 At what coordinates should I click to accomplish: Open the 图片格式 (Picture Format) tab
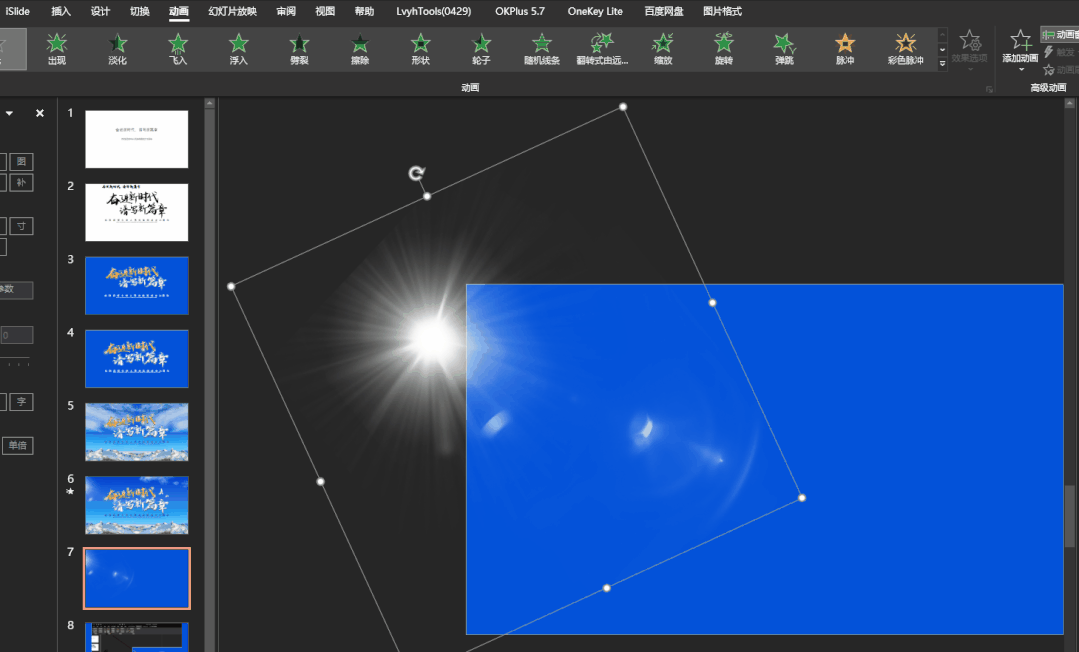coord(723,11)
